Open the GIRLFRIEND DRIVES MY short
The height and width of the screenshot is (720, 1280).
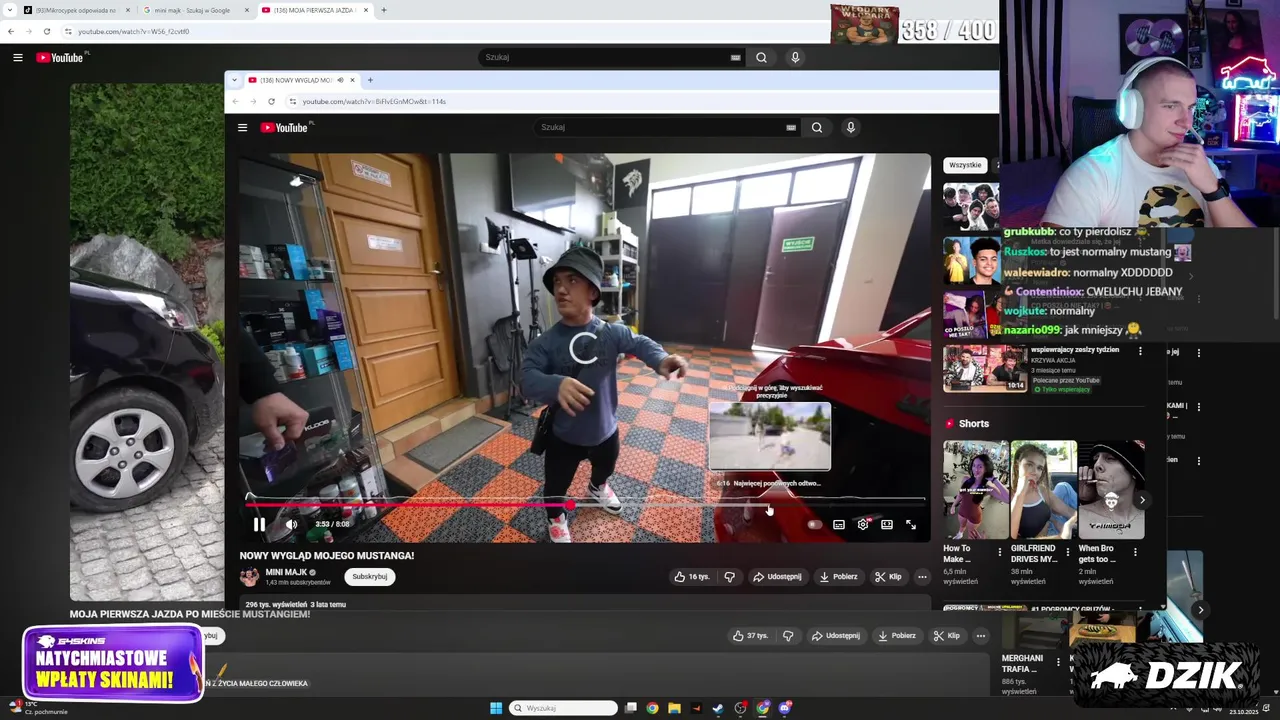pos(1043,490)
